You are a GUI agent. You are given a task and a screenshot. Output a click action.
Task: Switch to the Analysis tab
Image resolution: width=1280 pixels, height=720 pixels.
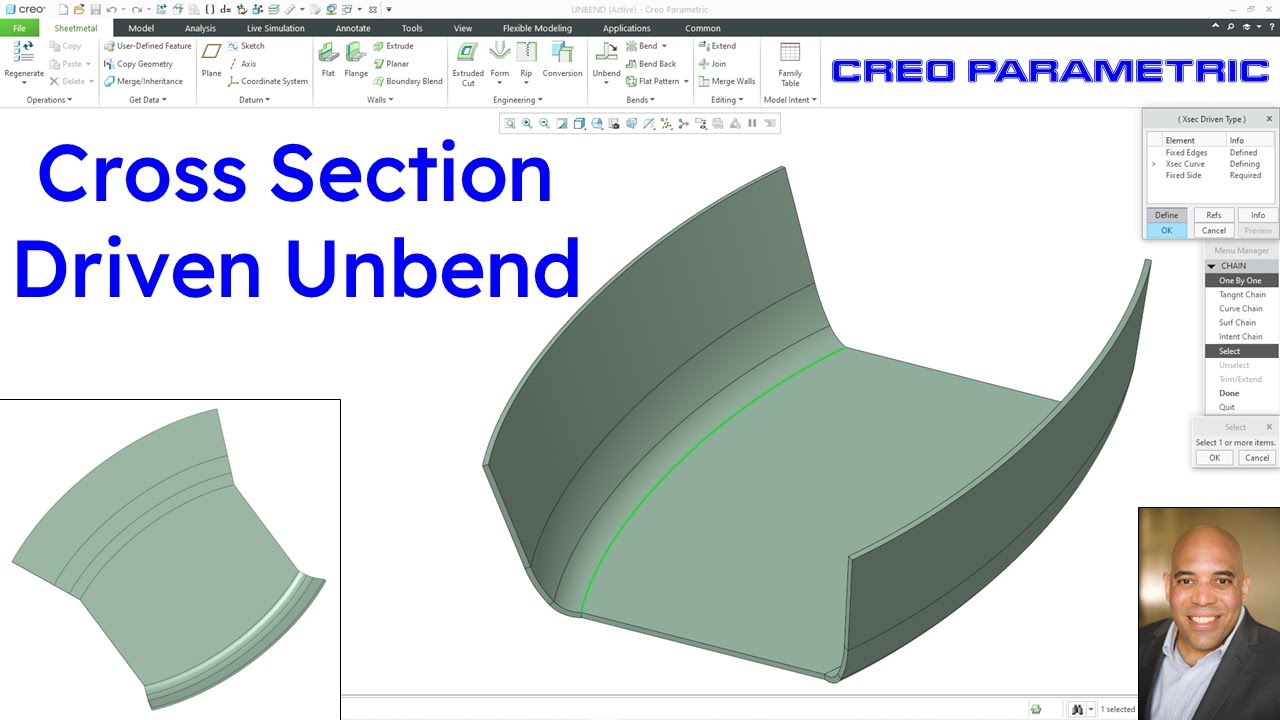pyautogui.click(x=200, y=28)
